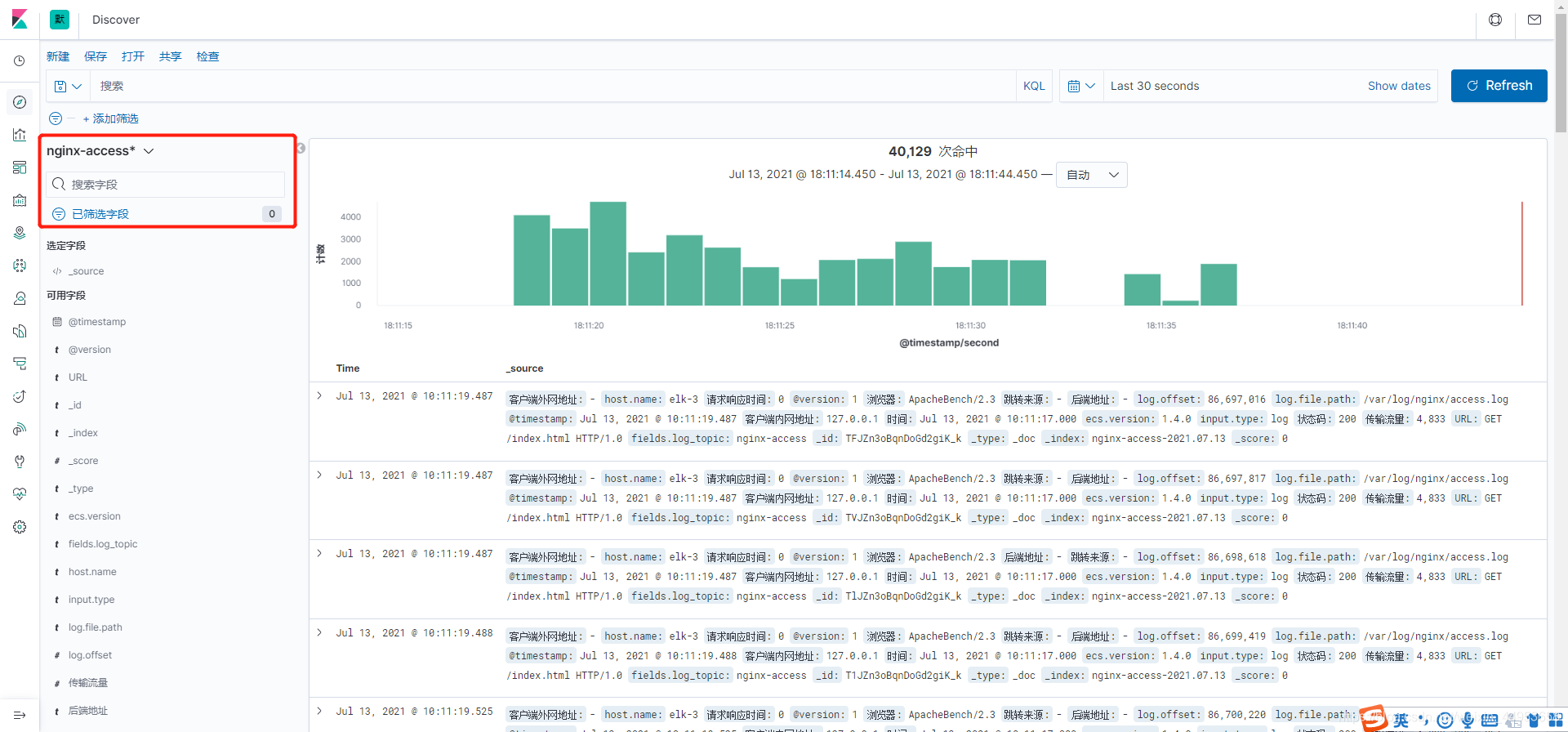
Task: Click 打开 menu item
Action: pyautogui.click(x=133, y=56)
